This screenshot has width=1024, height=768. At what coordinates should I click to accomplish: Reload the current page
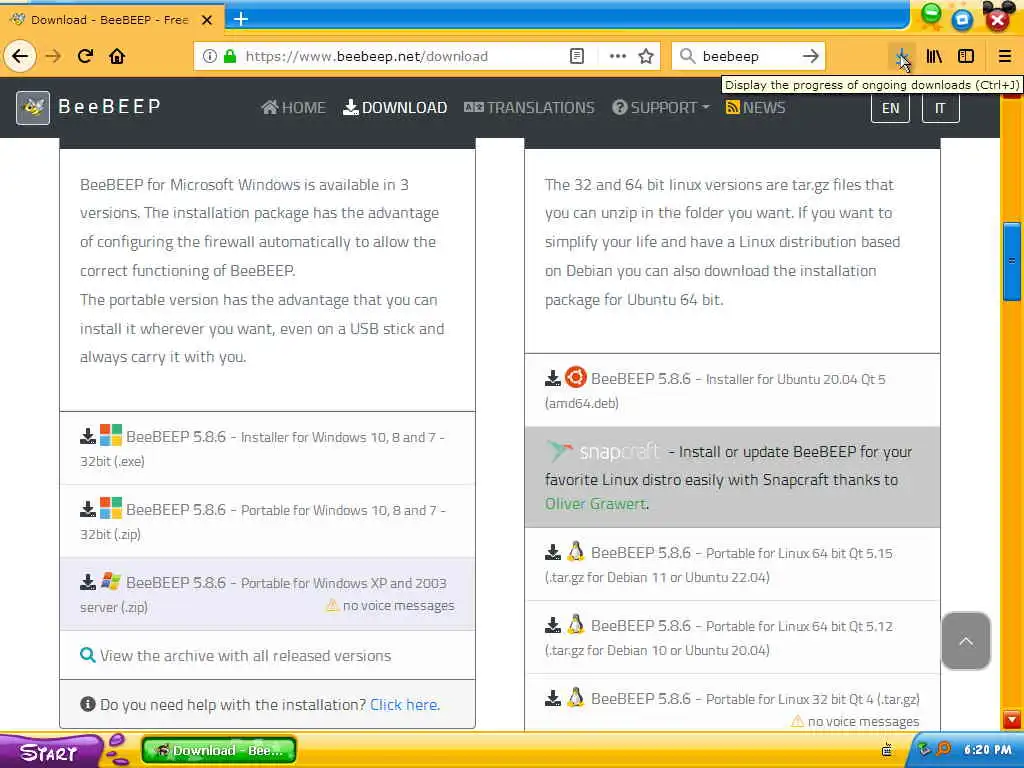click(x=85, y=56)
